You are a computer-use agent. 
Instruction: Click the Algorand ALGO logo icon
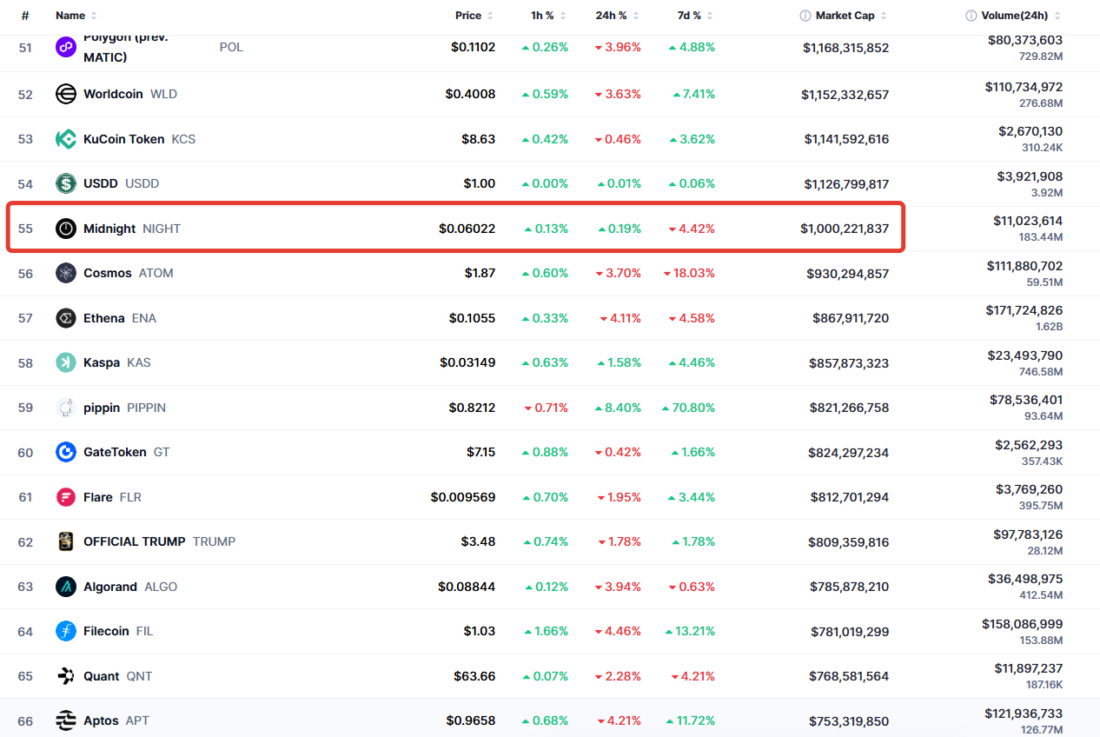coord(66,586)
